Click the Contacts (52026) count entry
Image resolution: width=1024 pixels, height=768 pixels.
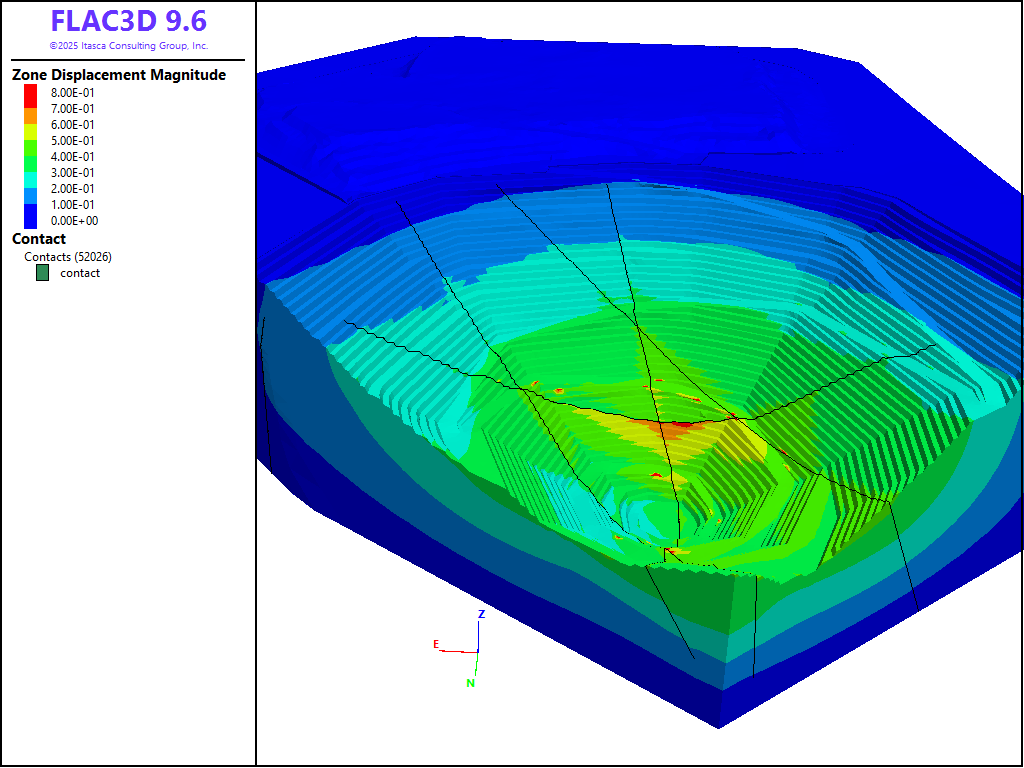click(68, 257)
